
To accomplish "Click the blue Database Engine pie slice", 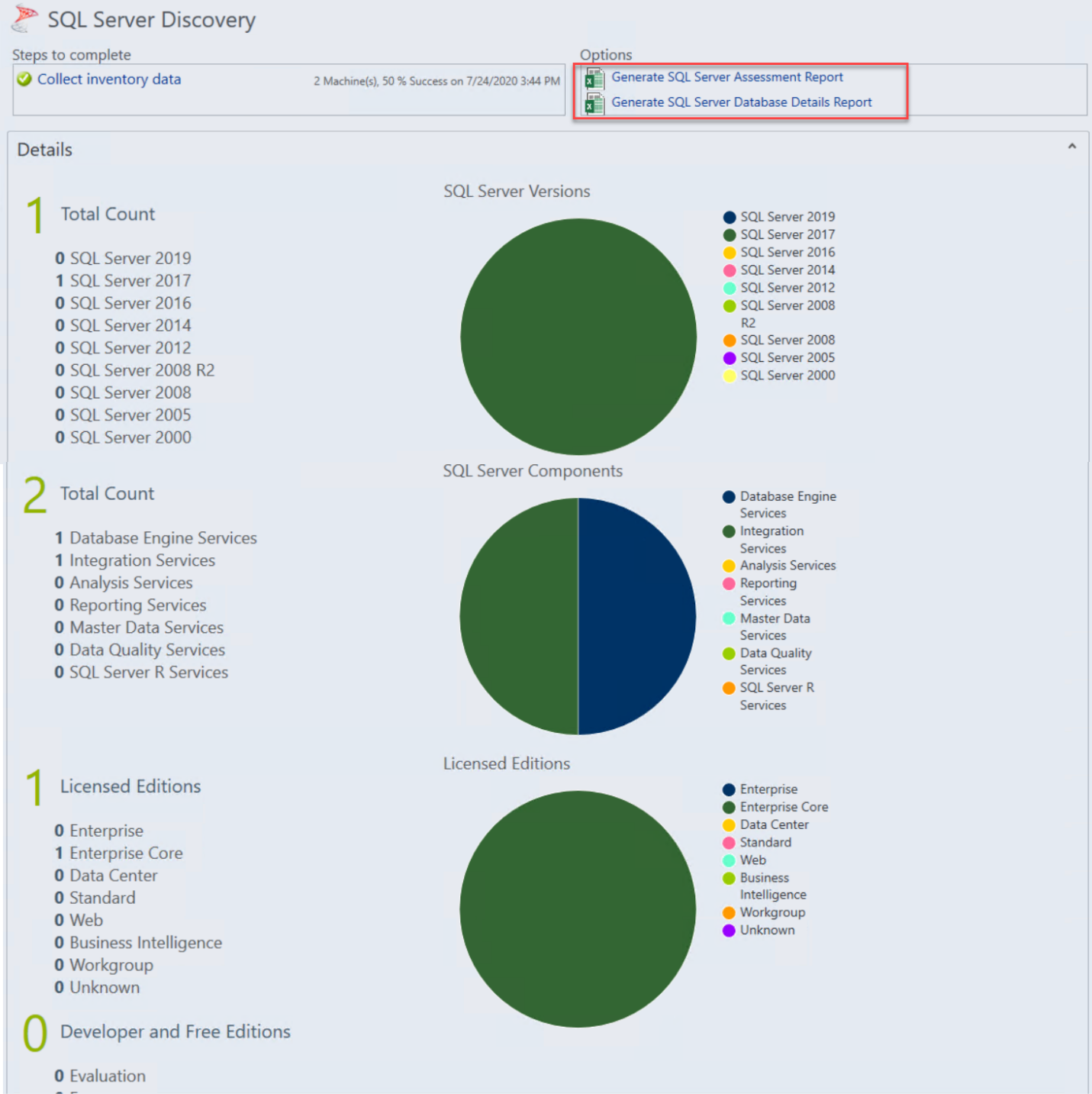I will [637, 615].
